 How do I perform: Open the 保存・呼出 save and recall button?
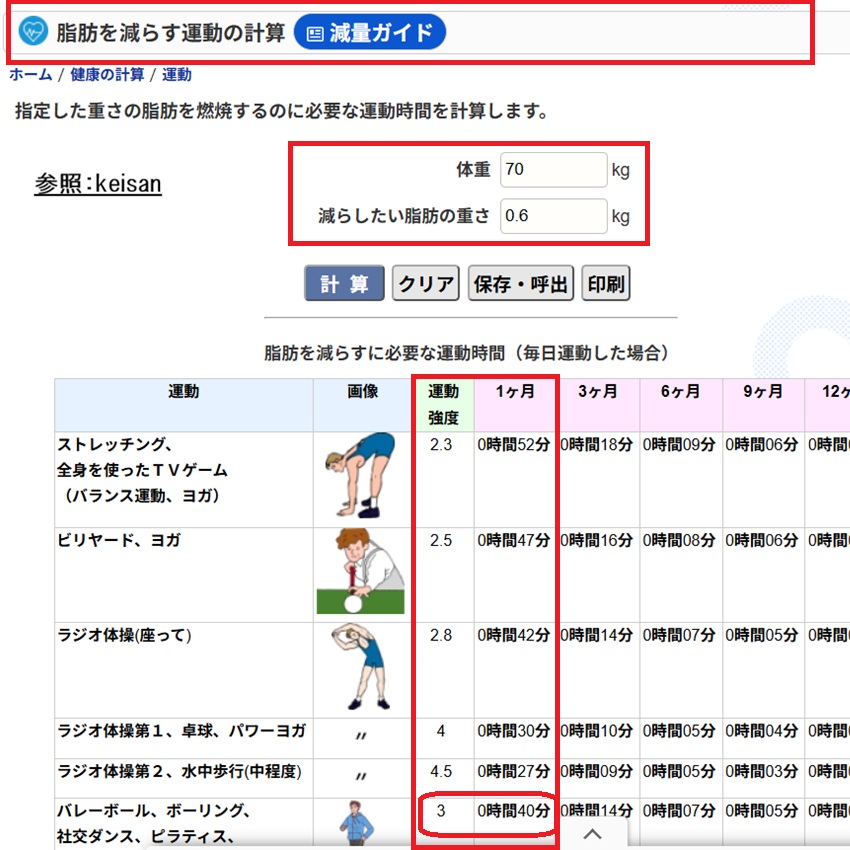[x=521, y=283]
